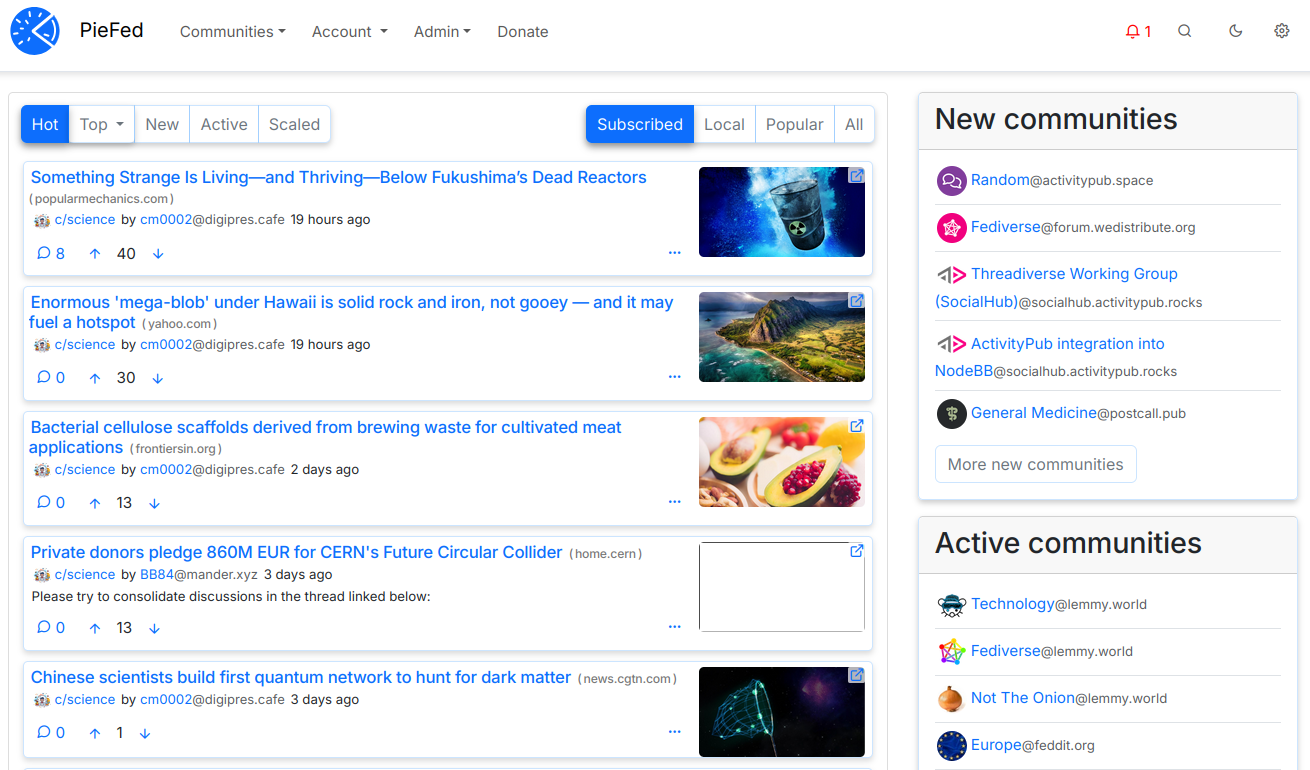Click the More new communities button
The width and height of the screenshot is (1310, 770).
tap(1035, 464)
